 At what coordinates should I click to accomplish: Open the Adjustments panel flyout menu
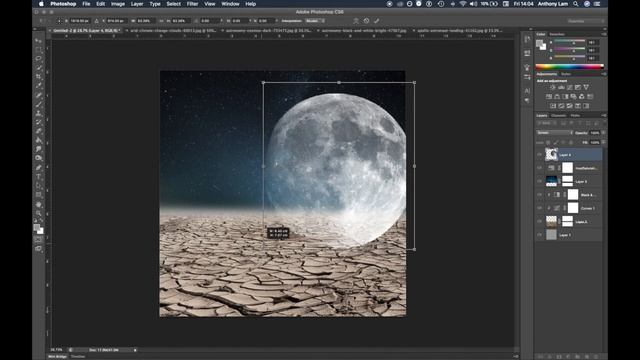604,74
